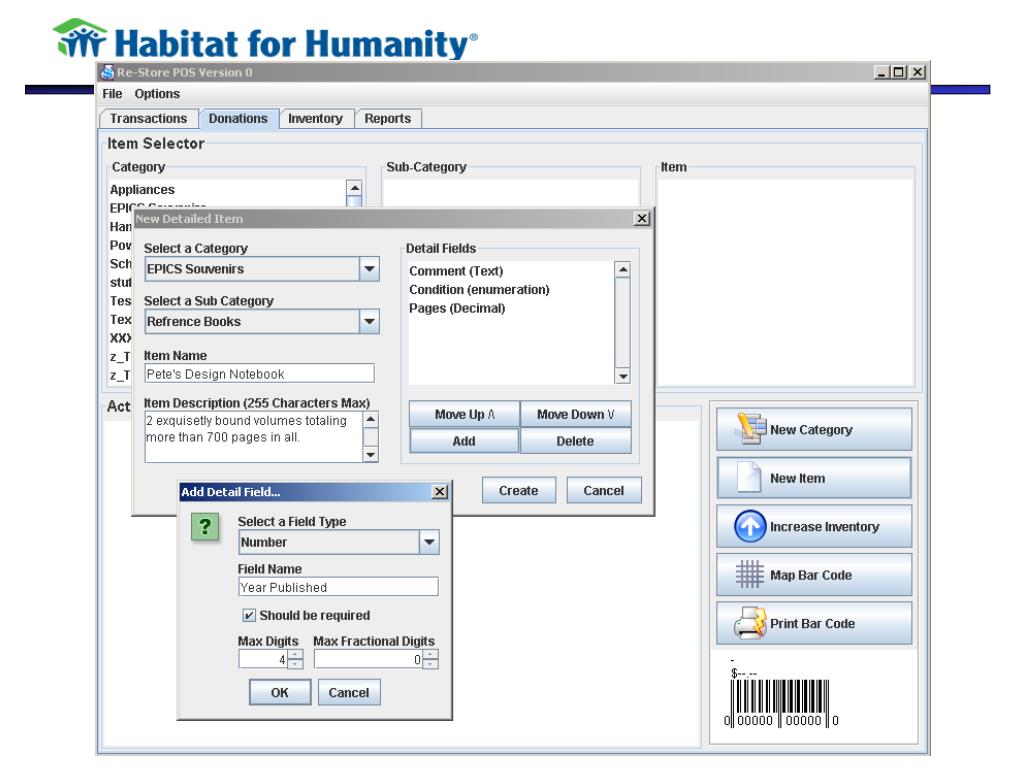The height and width of the screenshot is (768, 1024).
Task: Click Category list scroll up arrow
Action: pos(354,188)
